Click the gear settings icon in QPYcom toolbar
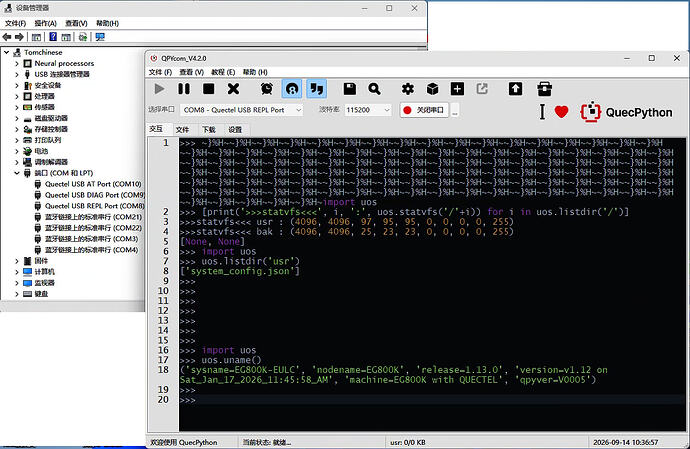Image resolution: width=690 pixels, height=449 pixels. click(x=408, y=89)
